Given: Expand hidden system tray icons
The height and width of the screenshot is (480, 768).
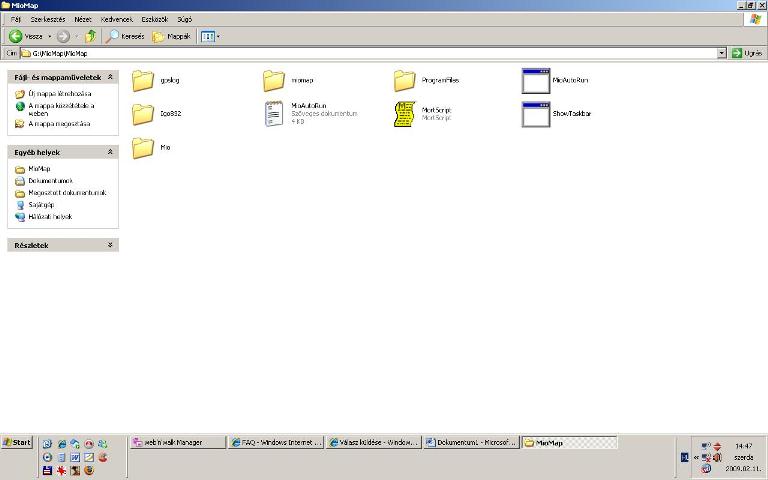Looking at the screenshot, I should [x=696, y=457].
